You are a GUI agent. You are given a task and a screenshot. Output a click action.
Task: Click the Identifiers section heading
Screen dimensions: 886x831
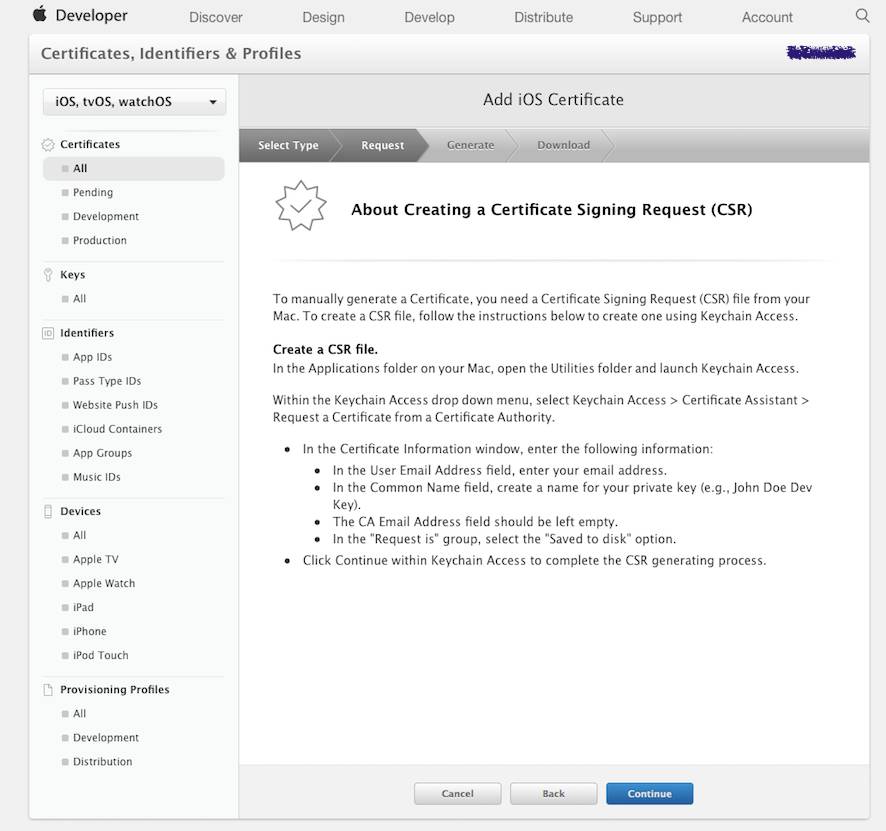pos(87,333)
